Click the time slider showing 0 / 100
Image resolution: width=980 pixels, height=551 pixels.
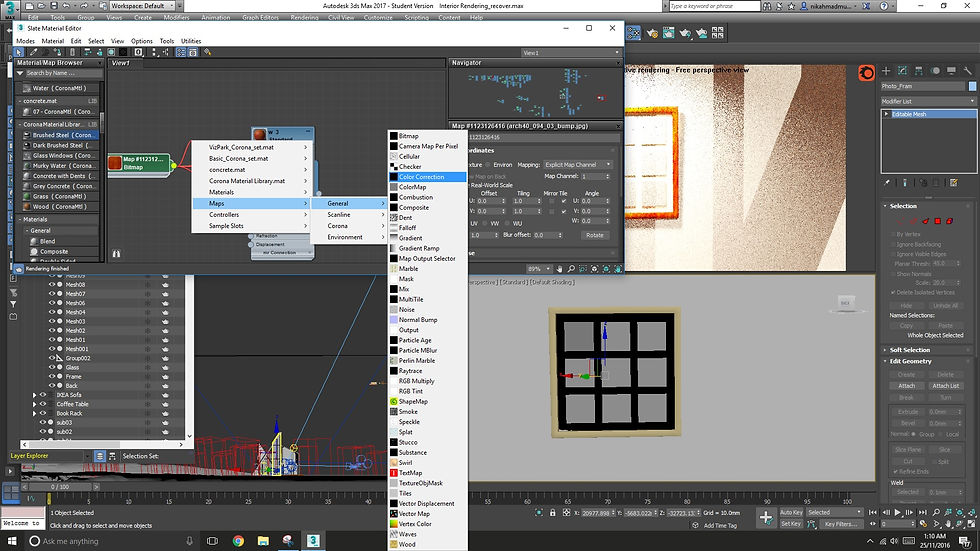coord(61,487)
